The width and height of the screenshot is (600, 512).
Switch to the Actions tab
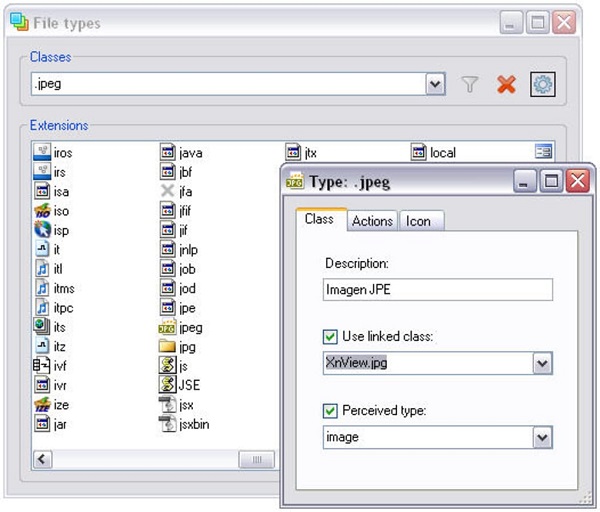pyautogui.click(x=372, y=221)
